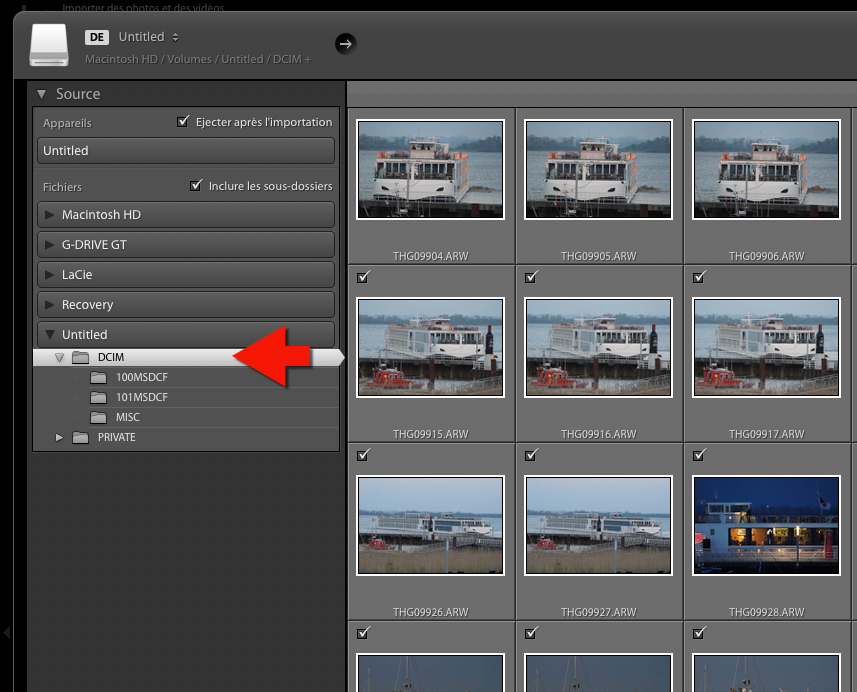Screen dimensions: 857x692
Task: Click the DCIM folder icon
Action: [x=80, y=357]
